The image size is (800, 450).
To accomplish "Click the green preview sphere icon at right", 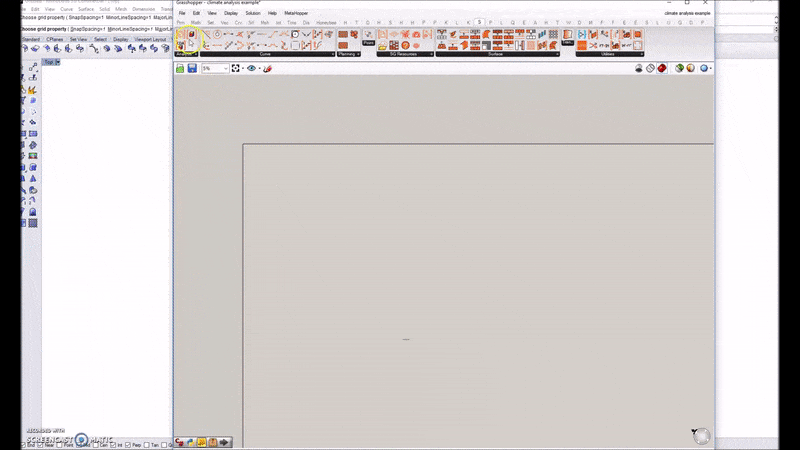I will [679, 68].
